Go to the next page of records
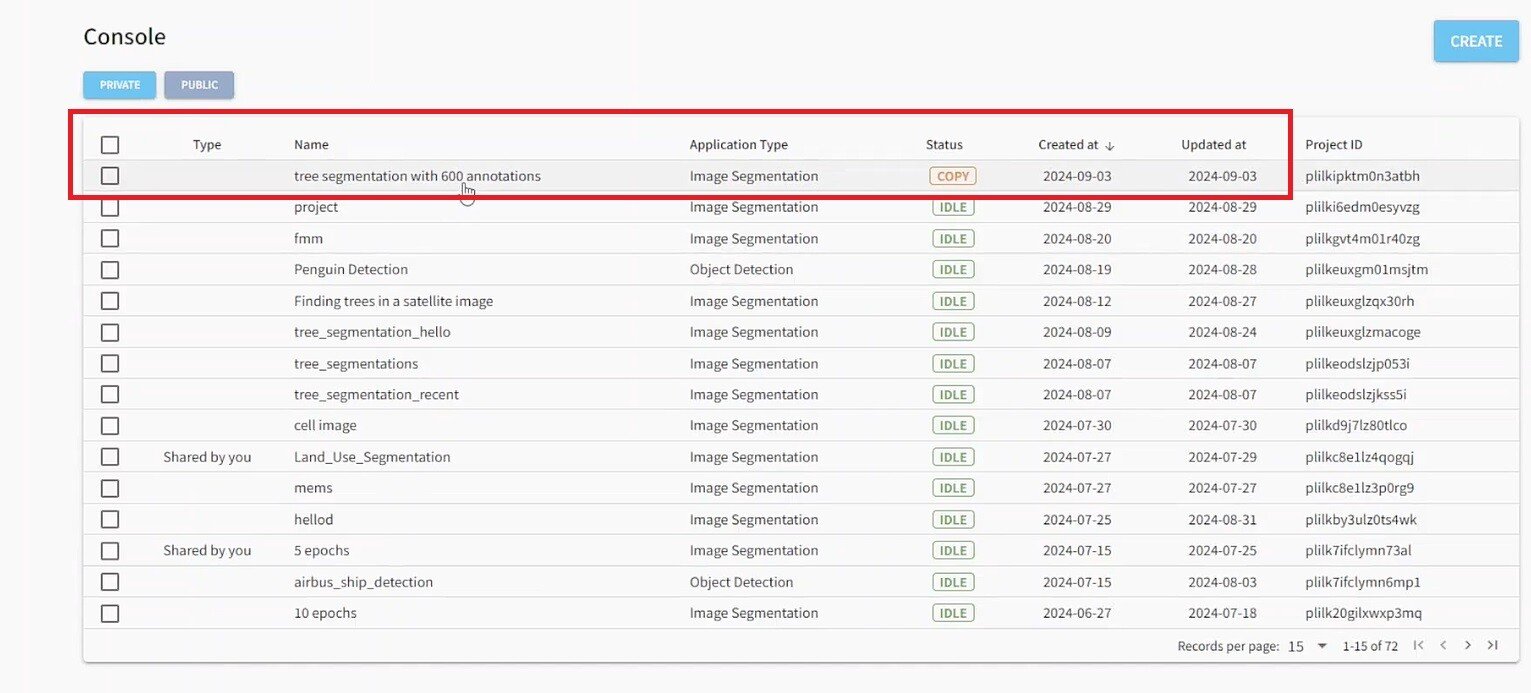Screen dimensions: 1531x693 [x=1468, y=646]
